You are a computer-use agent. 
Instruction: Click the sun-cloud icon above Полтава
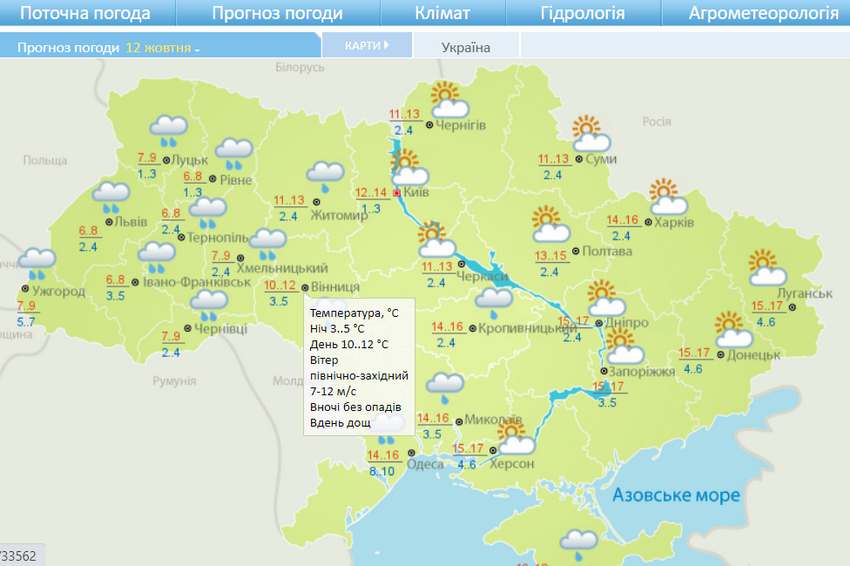550,225
